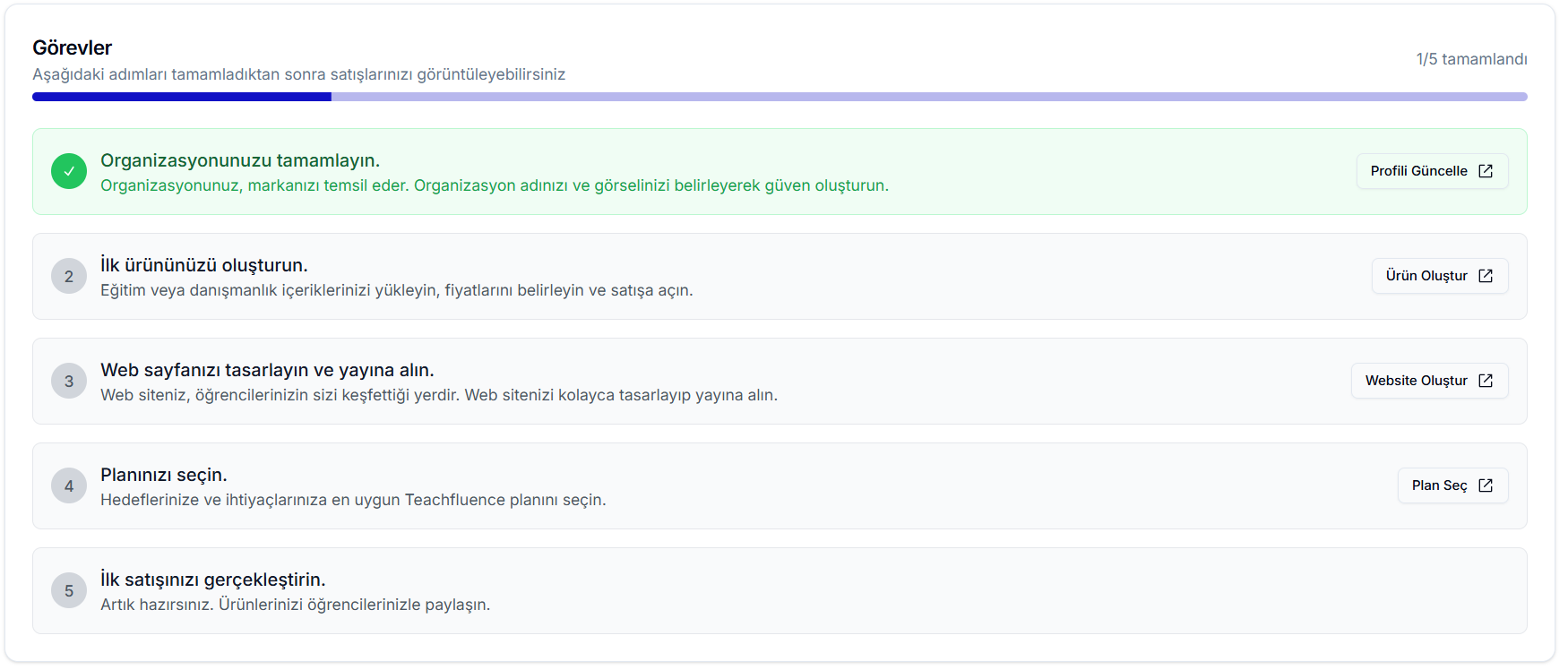Click the green checkmark on the completed task
The height and width of the screenshot is (670, 1568).
coord(69,171)
